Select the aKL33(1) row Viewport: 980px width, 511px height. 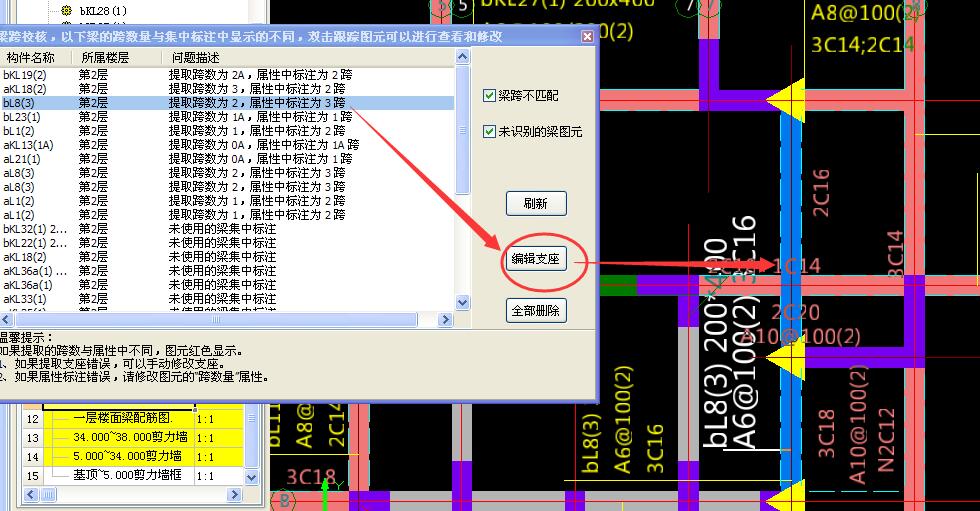point(228,299)
